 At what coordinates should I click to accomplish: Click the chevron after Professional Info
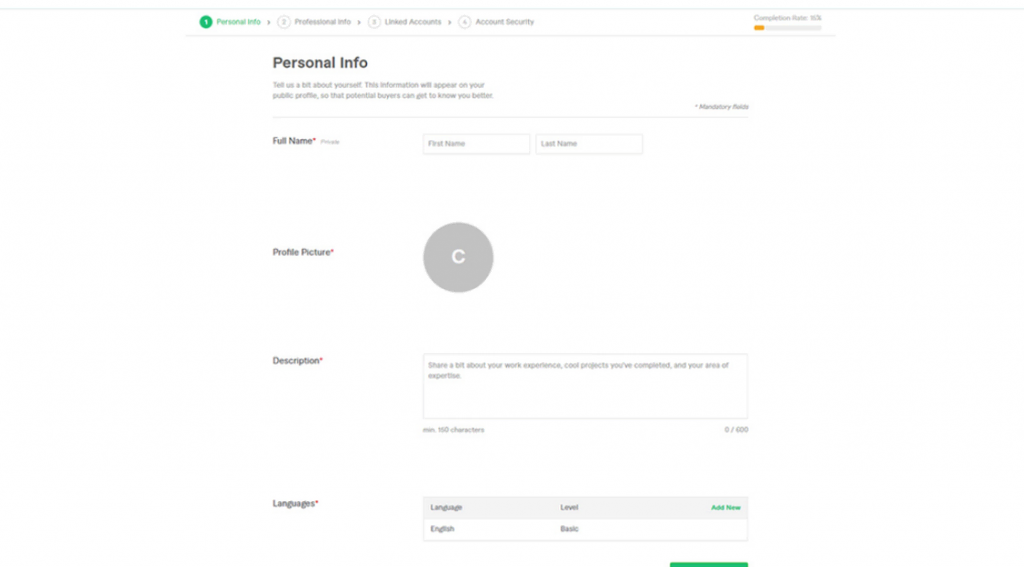(x=359, y=22)
